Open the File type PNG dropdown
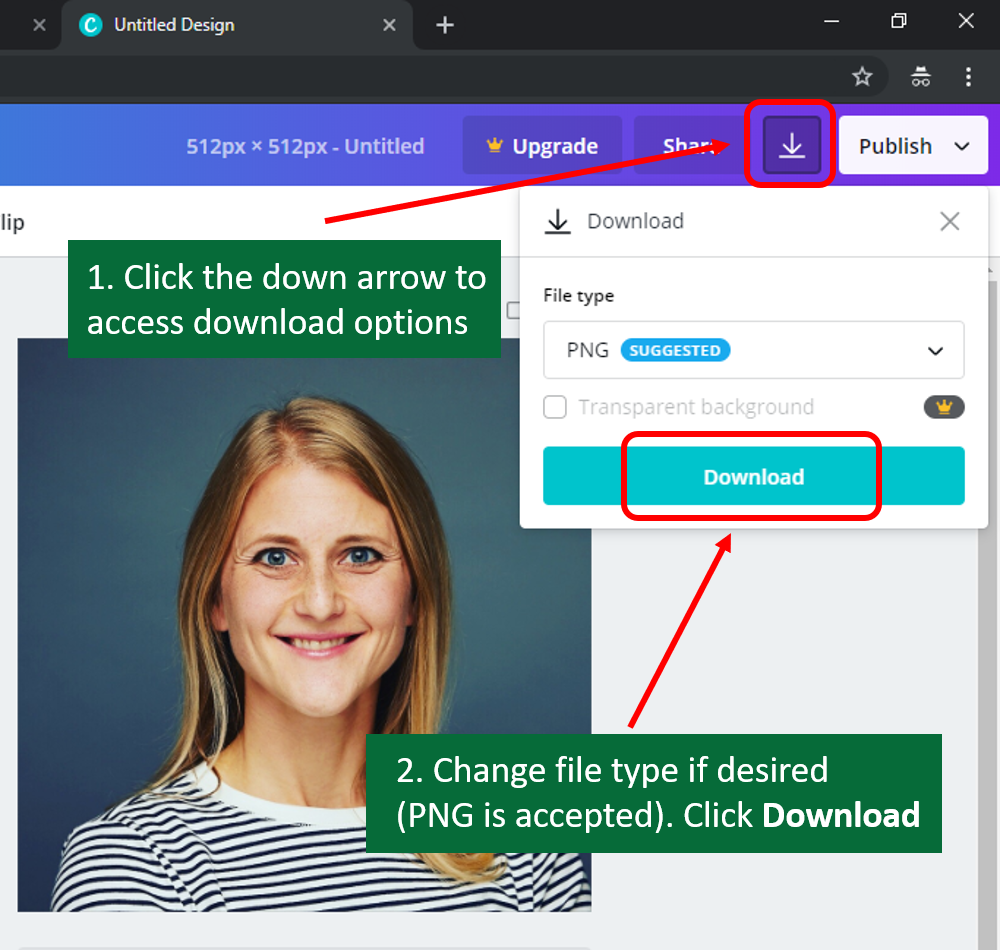1000x950 pixels. tap(753, 350)
